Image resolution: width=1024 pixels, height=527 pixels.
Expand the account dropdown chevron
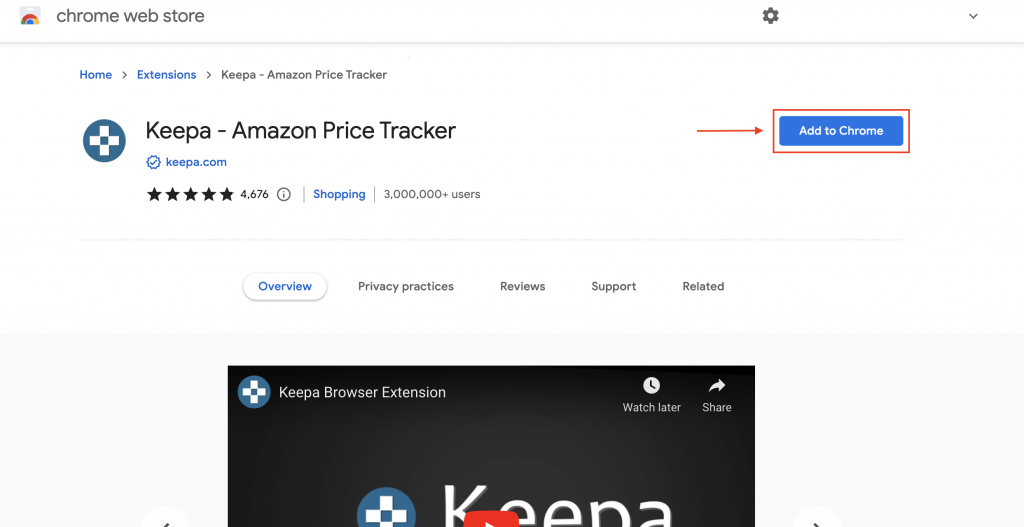pyautogui.click(x=973, y=16)
